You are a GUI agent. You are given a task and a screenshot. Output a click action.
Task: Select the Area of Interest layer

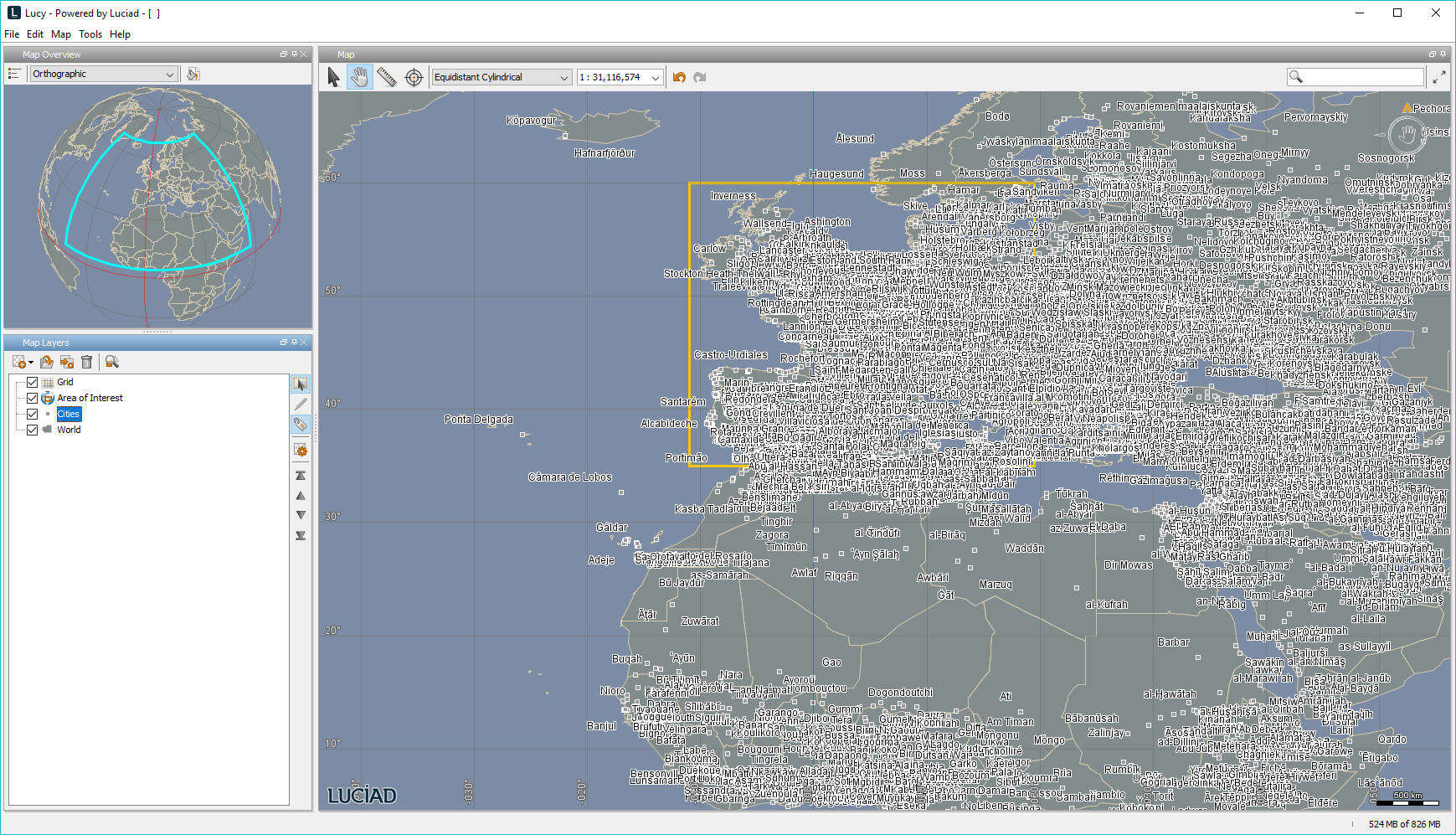click(90, 398)
